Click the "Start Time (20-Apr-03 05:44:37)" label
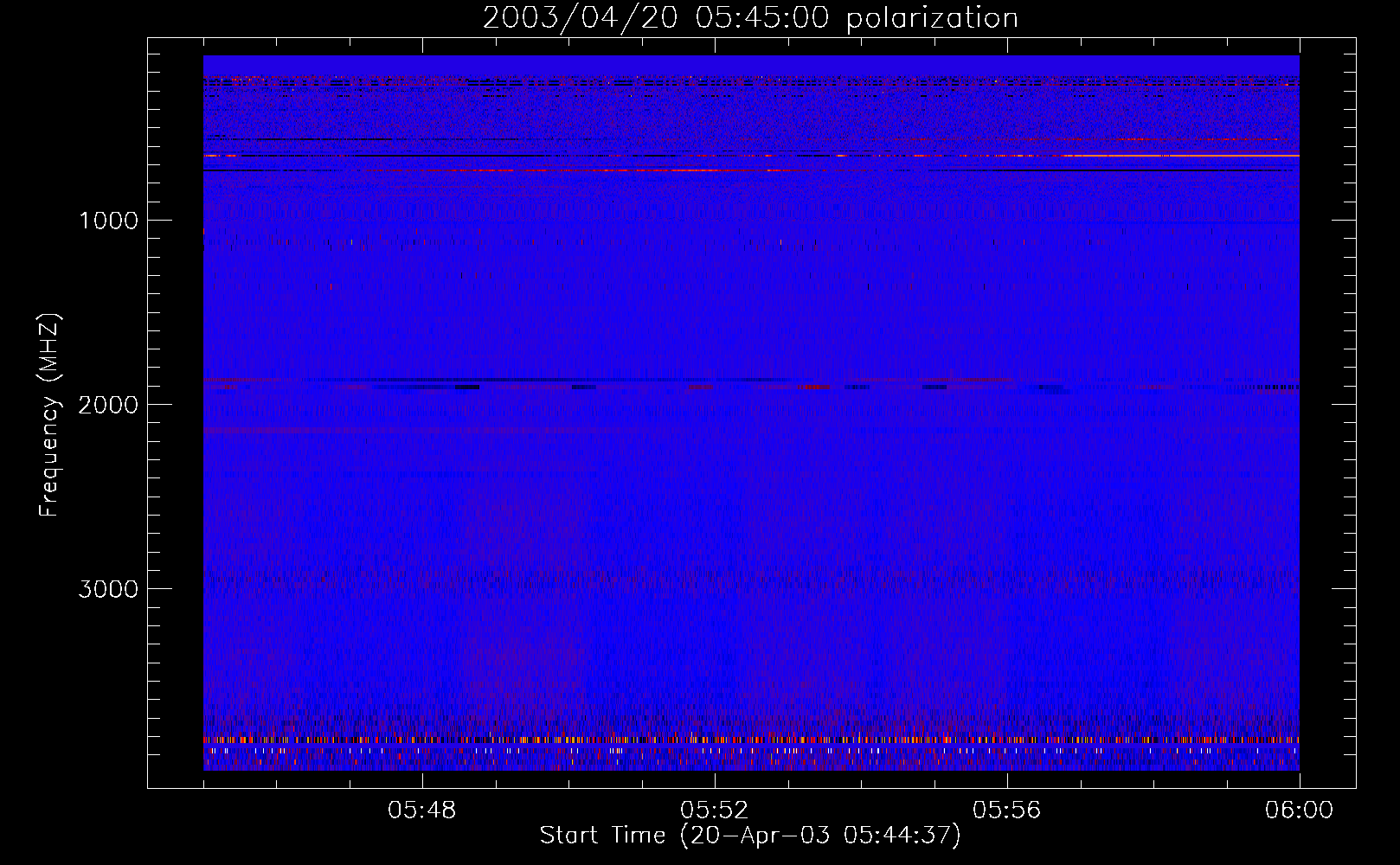Image resolution: width=1400 pixels, height=865 pixels. pos(750,836)
